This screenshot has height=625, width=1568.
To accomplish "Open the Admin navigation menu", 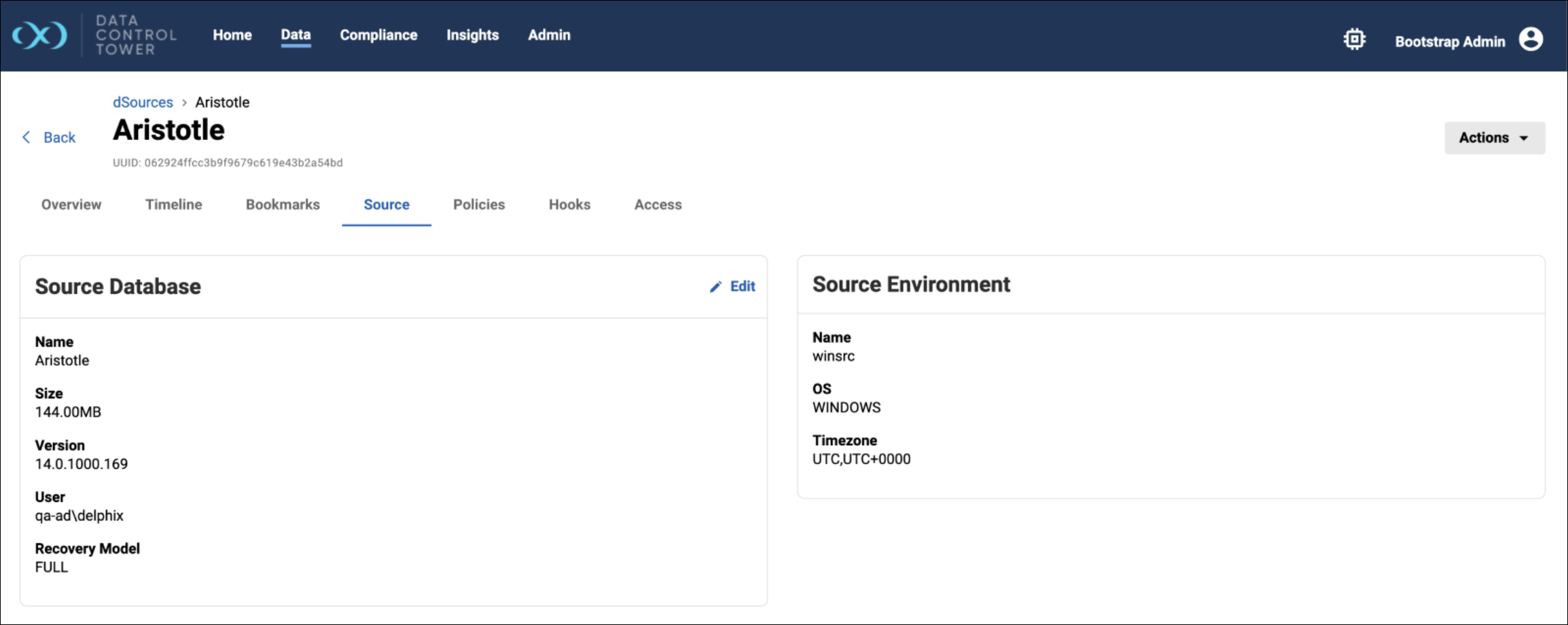I will point(549,35).
